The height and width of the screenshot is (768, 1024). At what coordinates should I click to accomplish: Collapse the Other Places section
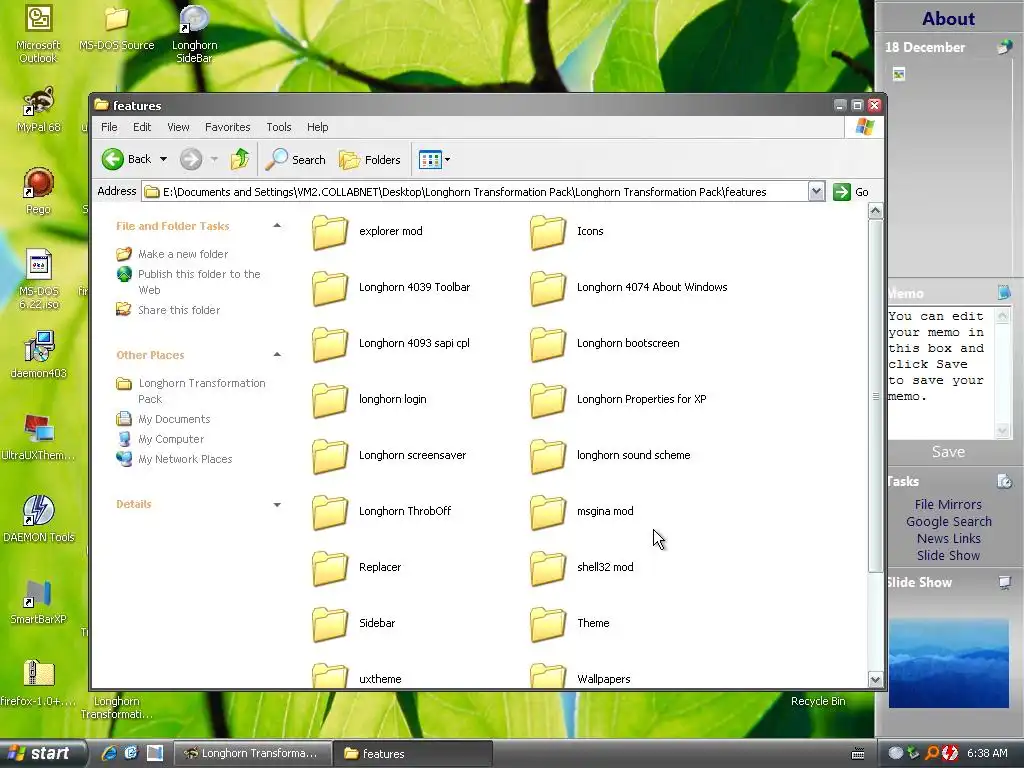tap(277, 355)
